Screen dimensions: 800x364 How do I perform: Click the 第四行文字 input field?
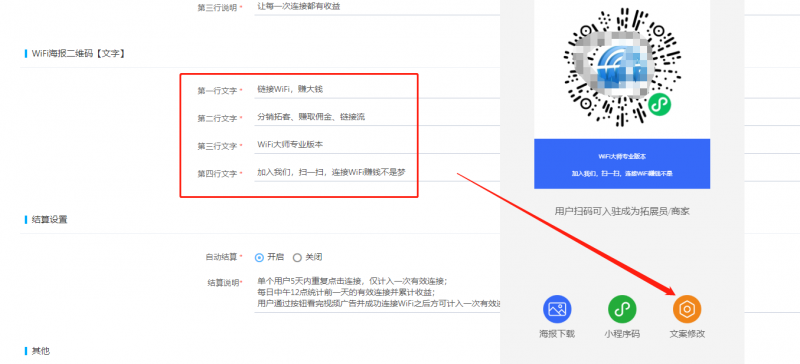tap(377, 173)
